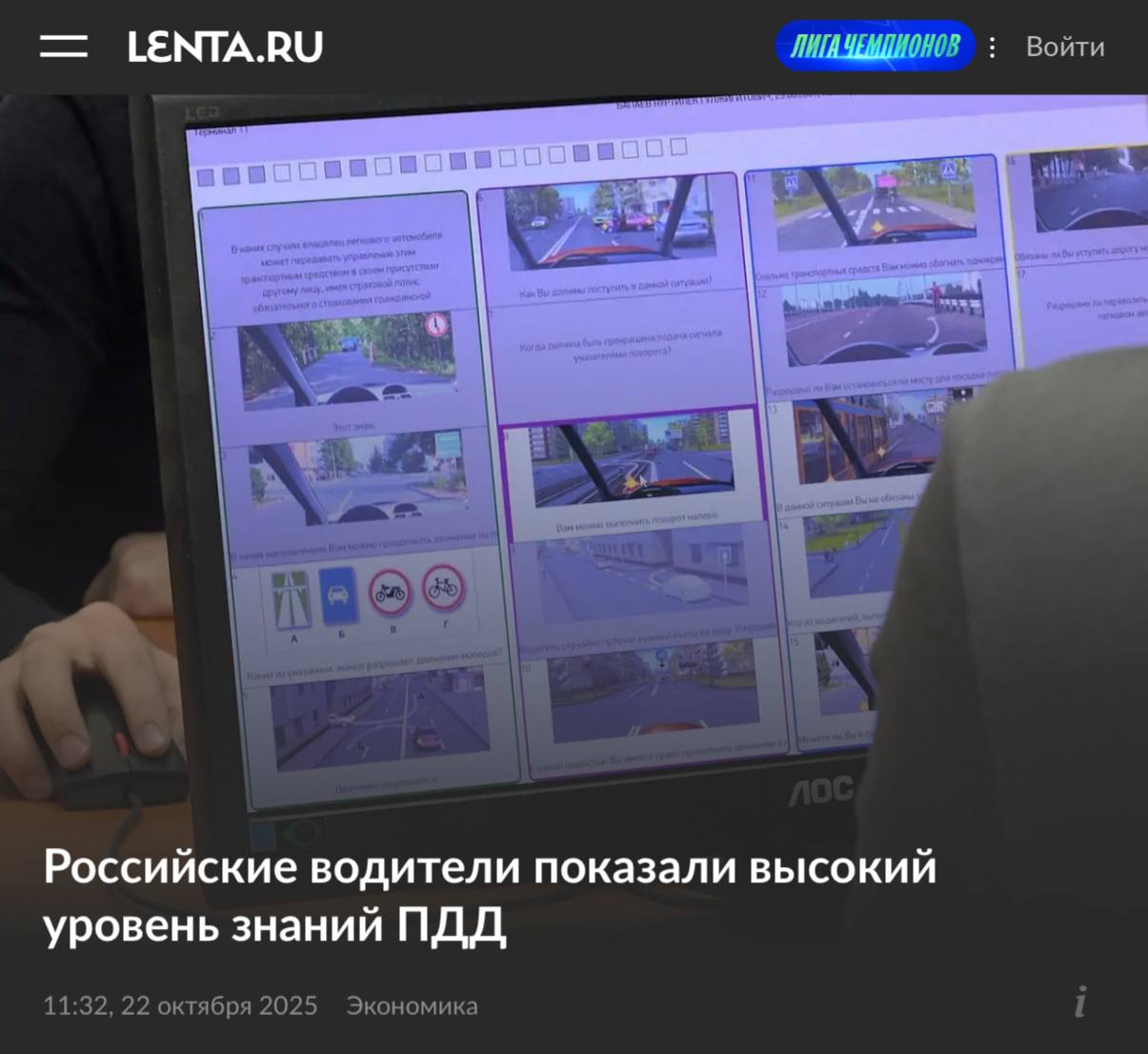
Task: Click the no-bicycles road sign in photo
Action: coord(444,589)
